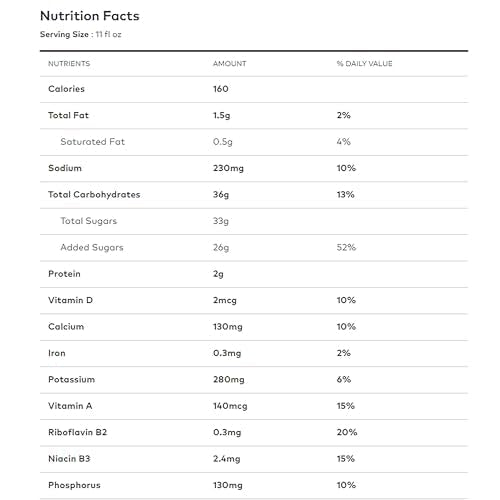Image resolution: width=500 pixels, height=500 pixels.
Task: Click the Added Sugars 52% daily value
Action: (346, 247)
